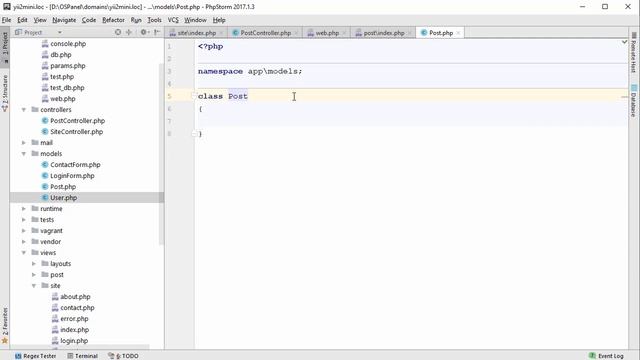Select console.php in project tree
This screenshot has width=640, height=360.
(68, 44)
